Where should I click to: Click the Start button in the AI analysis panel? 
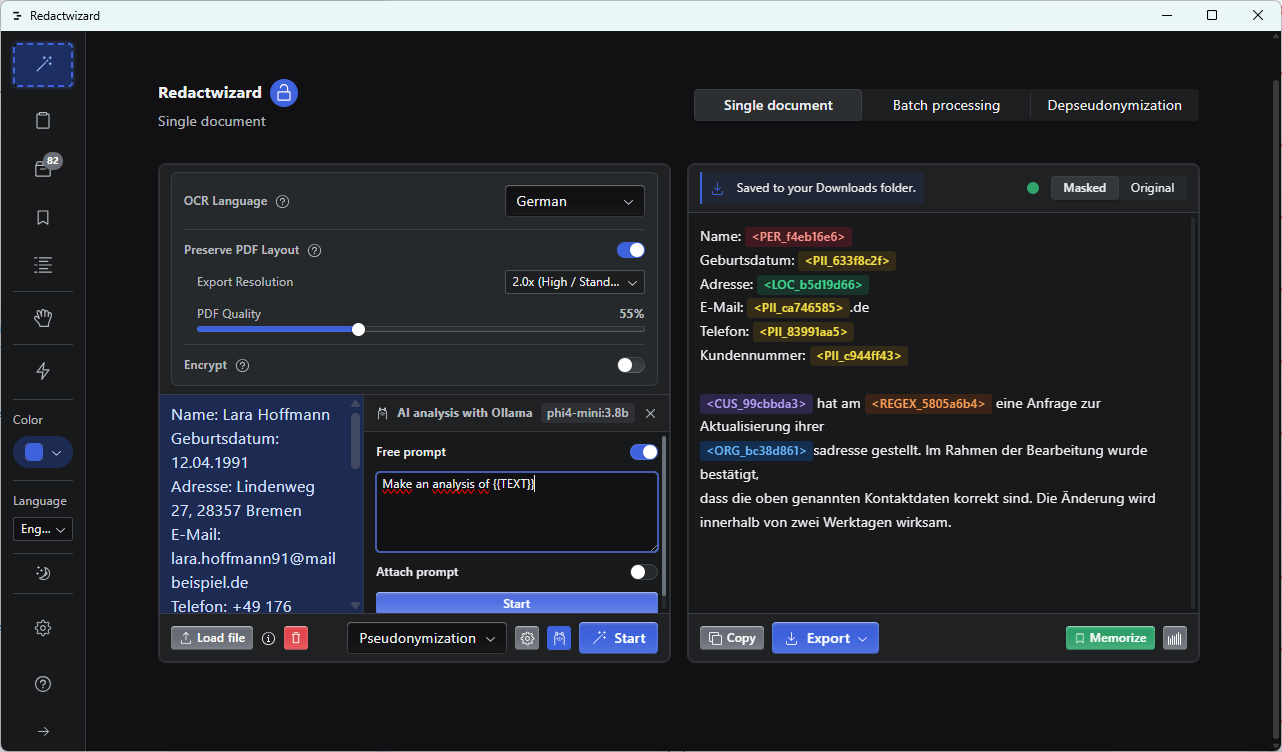pos(517,603)
